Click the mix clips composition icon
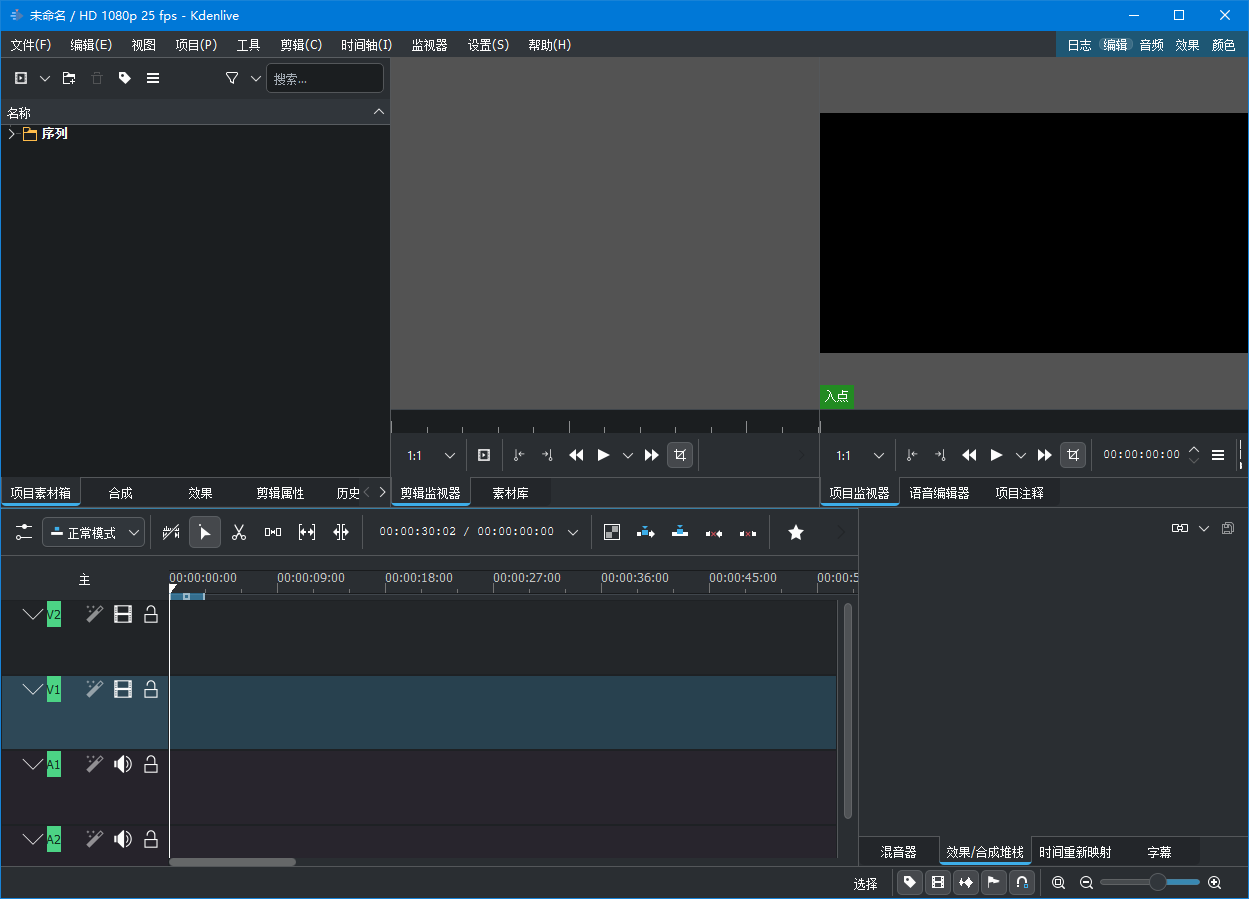The width and height of the screenshot is (1249, 899). [x=612, y=533]
